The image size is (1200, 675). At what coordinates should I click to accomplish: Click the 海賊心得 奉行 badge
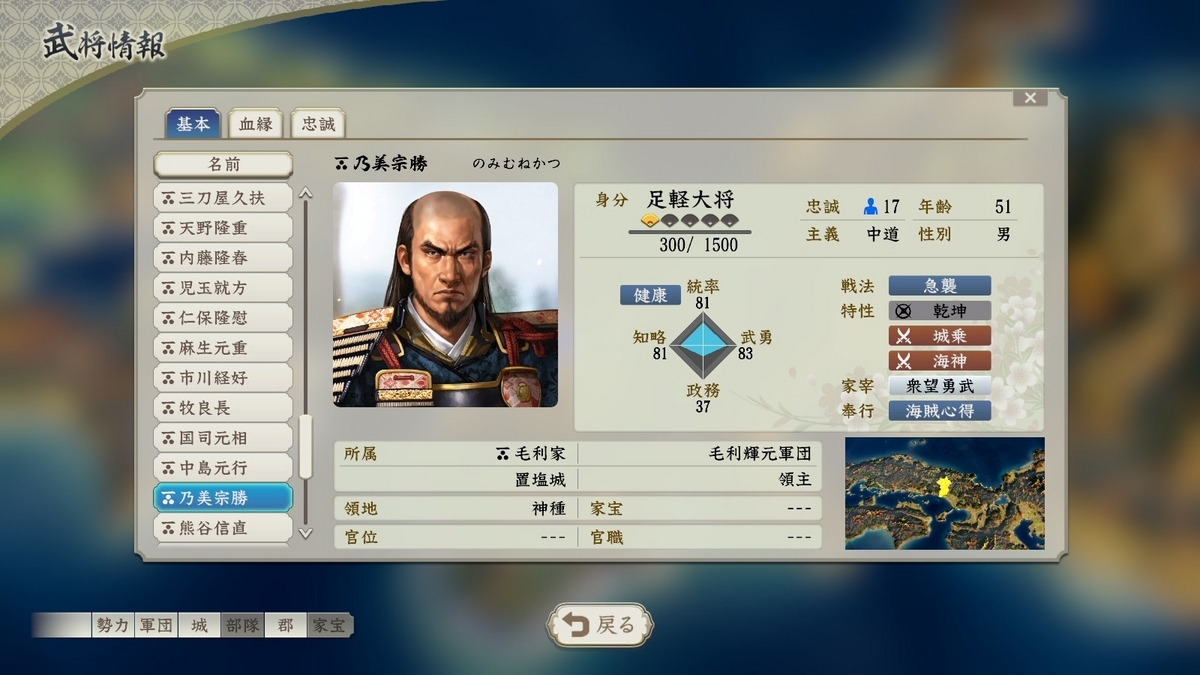pos(939,411)
